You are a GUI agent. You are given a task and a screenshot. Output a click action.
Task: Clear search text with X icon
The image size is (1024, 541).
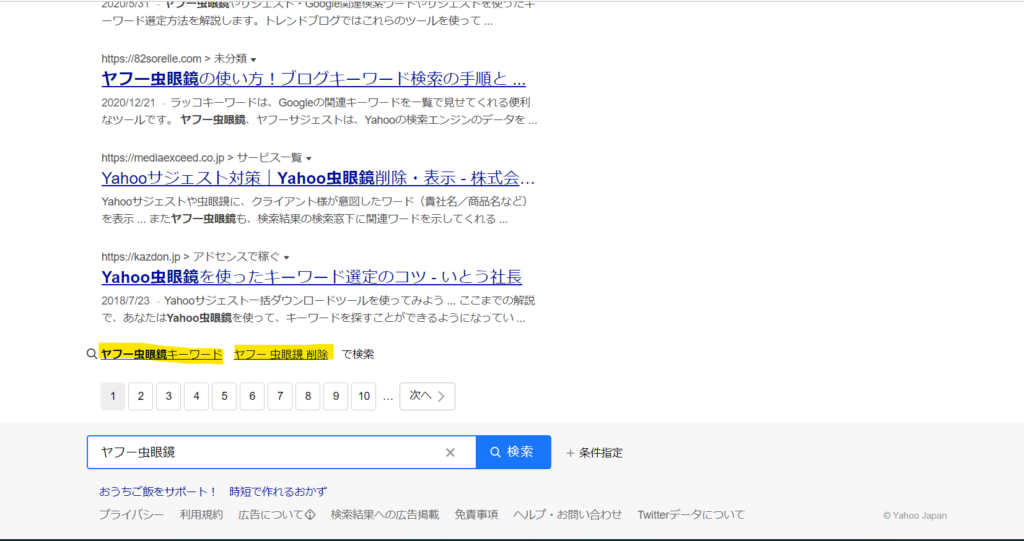[450, 452]
